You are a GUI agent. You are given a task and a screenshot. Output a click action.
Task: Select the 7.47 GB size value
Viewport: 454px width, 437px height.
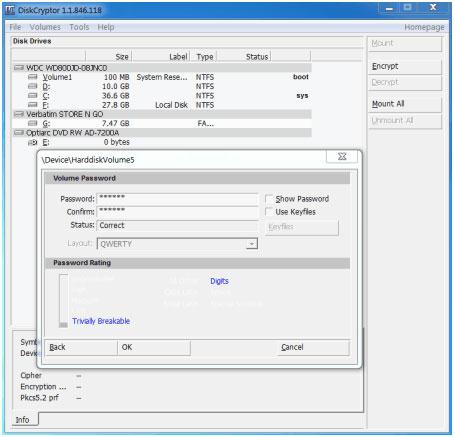(x=115, y=124)
